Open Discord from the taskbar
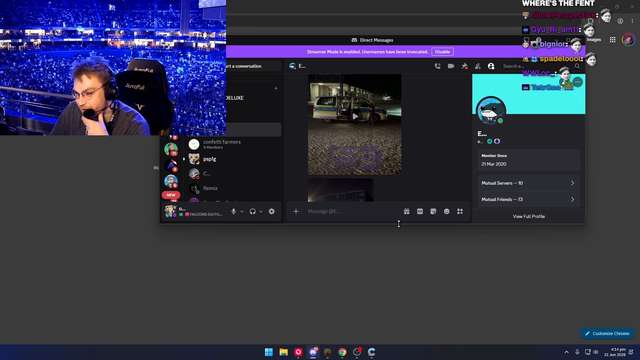640x360 pixels. click(313, 352)
